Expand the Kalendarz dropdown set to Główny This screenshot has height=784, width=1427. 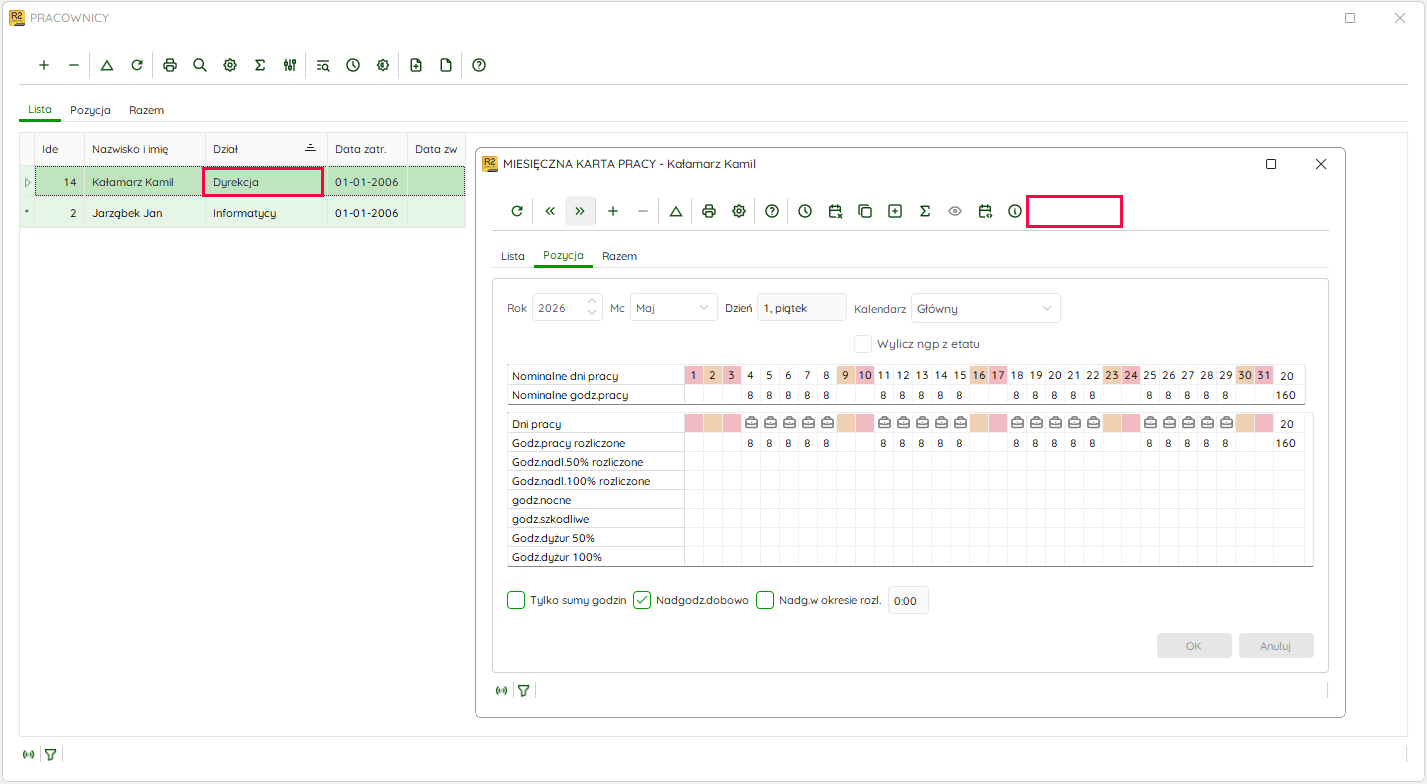pos(986,308)
